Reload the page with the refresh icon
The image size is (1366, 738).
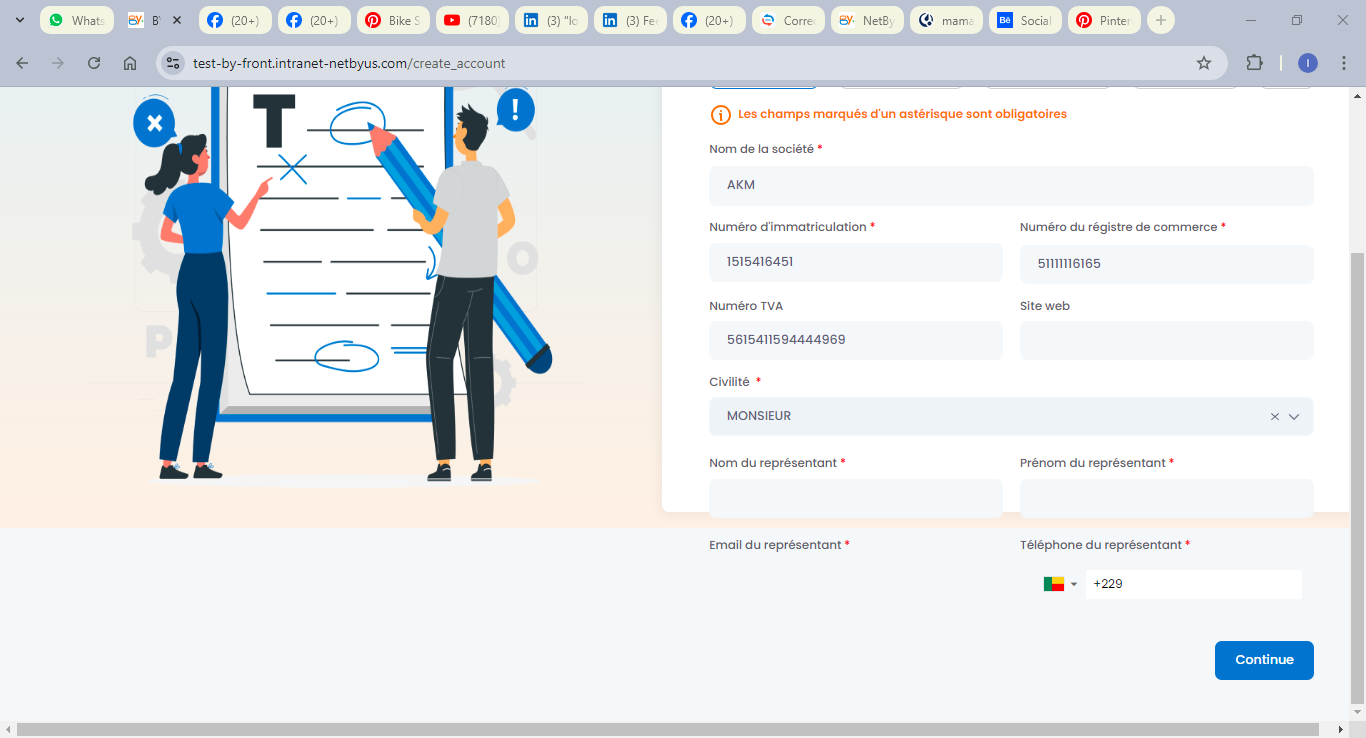(x=94, y=63)
